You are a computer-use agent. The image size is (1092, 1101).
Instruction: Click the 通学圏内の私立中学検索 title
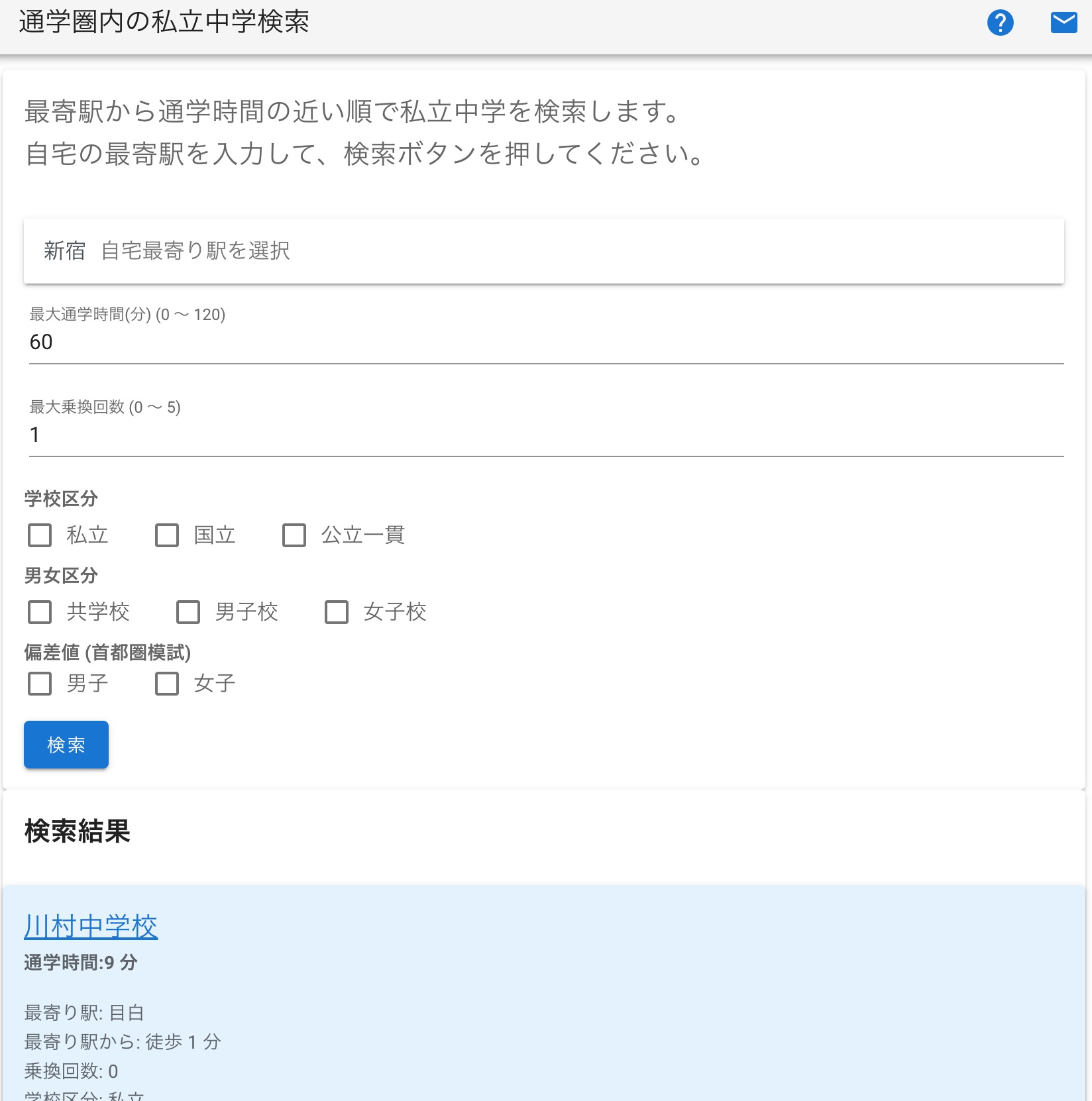click(164, 22)
